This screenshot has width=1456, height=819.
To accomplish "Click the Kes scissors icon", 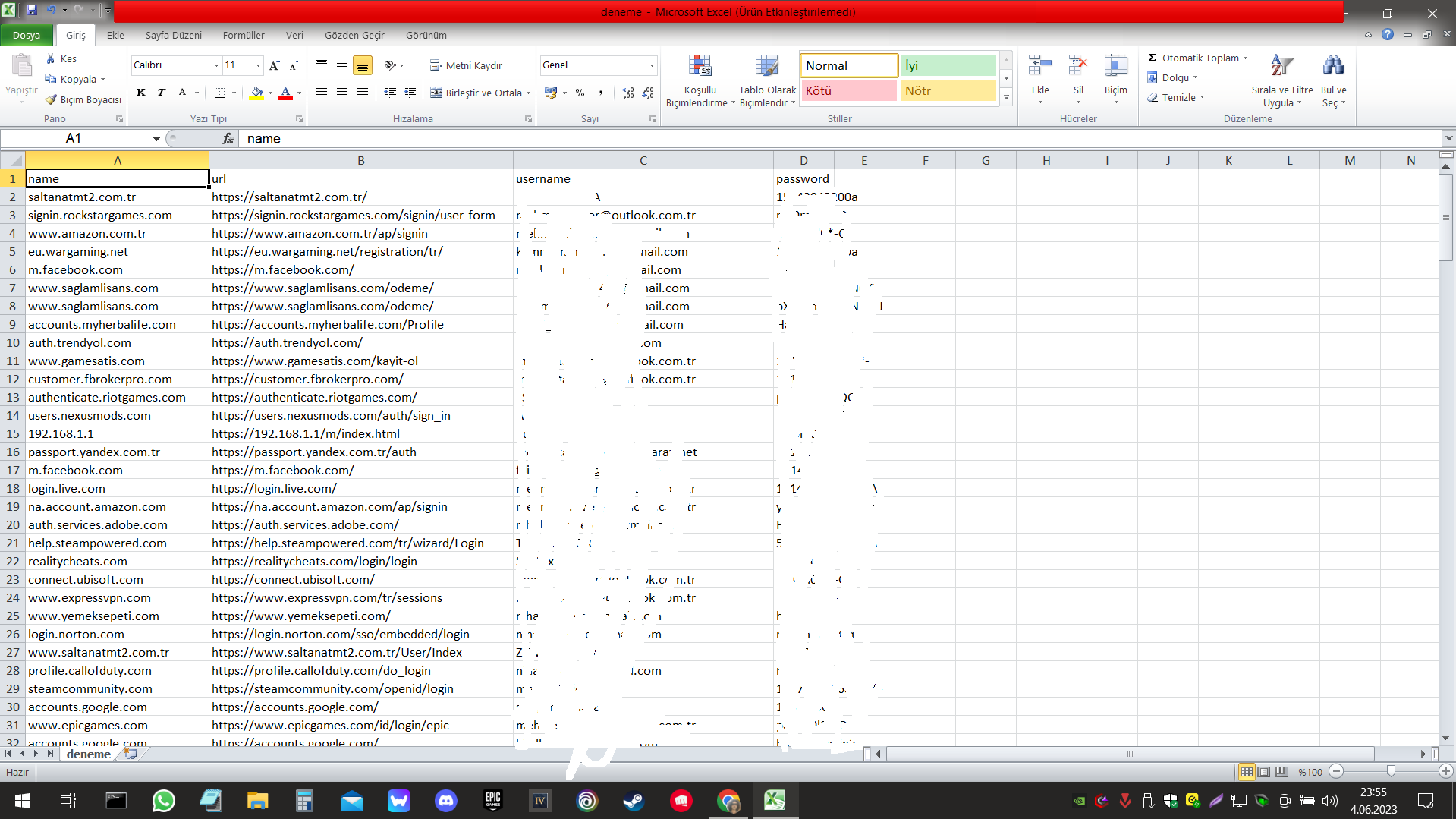I will [x=51, y=58].
